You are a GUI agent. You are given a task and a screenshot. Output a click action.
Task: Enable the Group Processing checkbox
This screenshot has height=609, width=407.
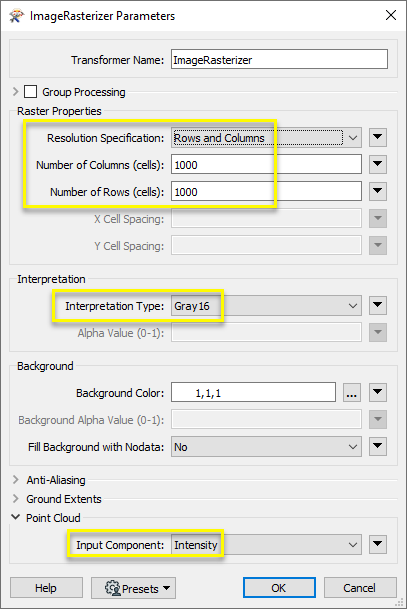[31, 92]
